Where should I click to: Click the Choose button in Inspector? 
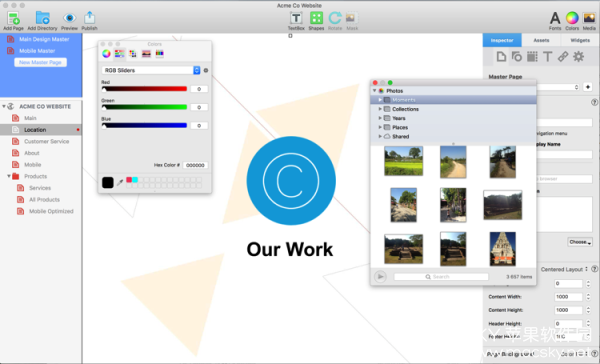coord(580,242)
